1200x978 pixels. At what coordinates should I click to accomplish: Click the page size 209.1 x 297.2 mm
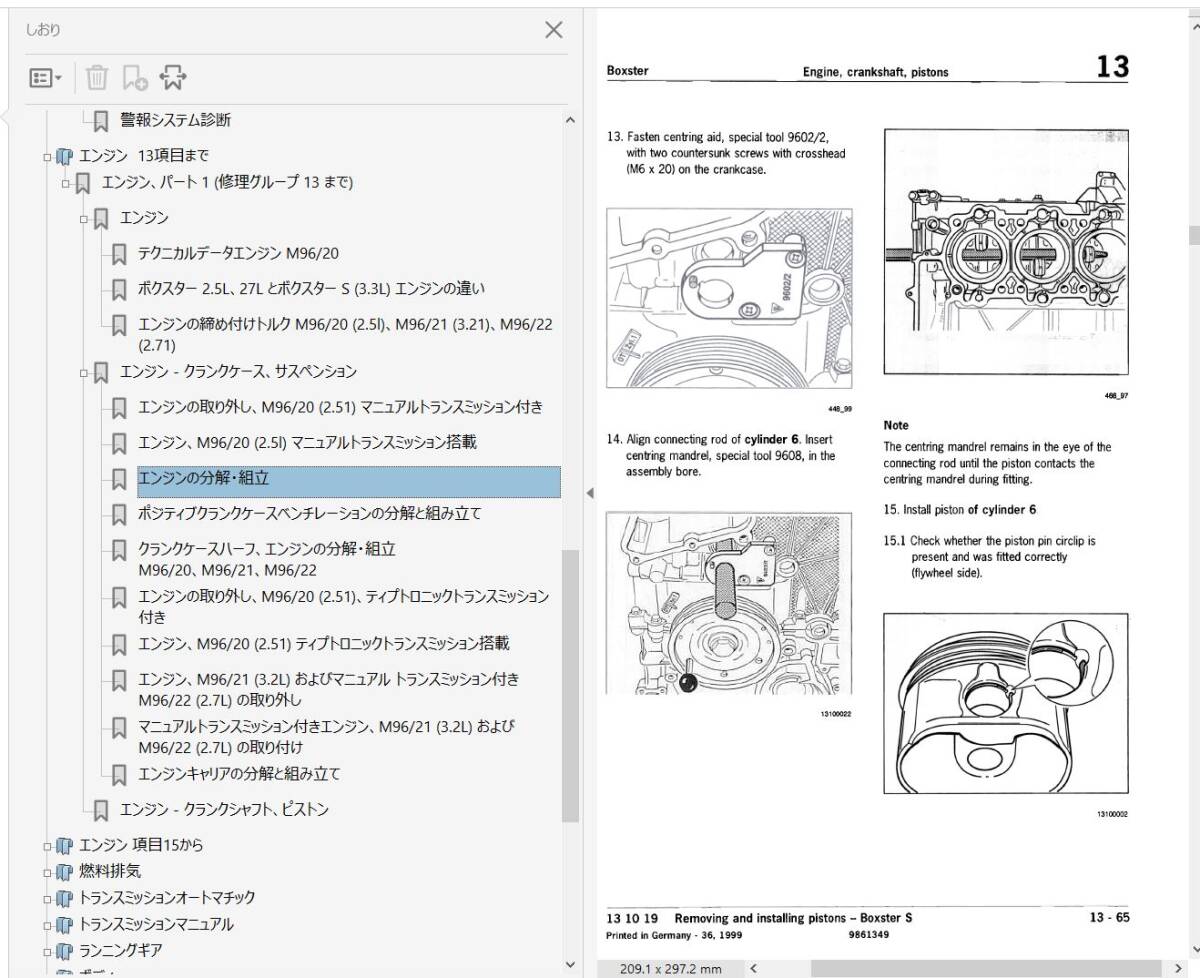click(669, 968)
